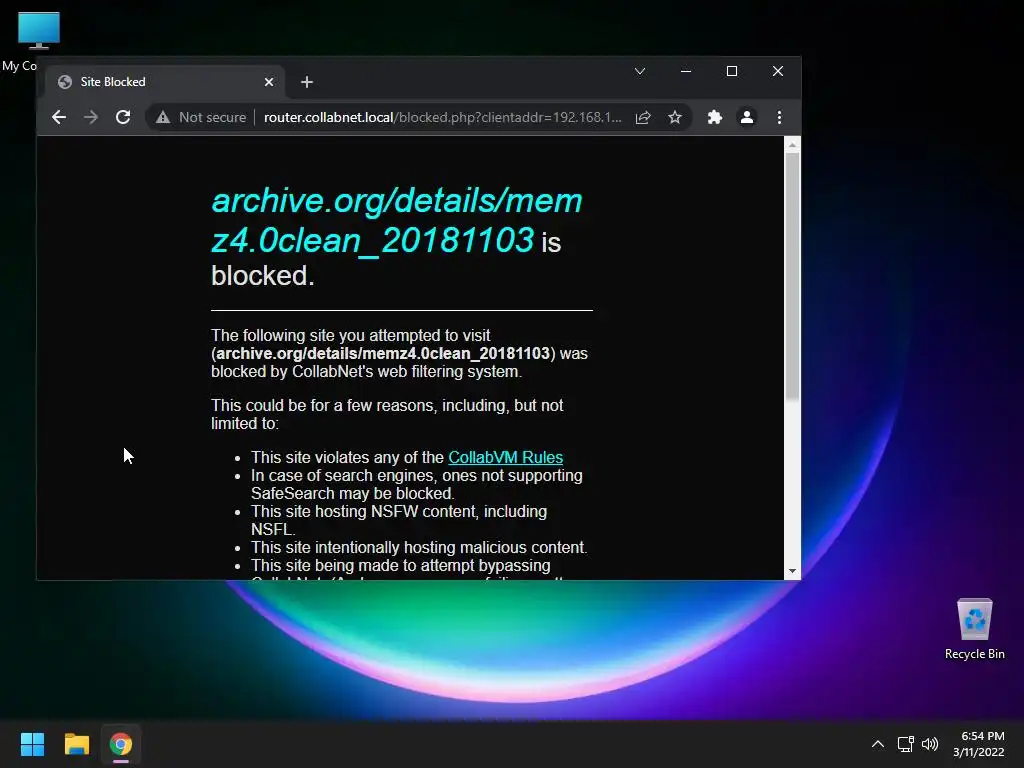The image size is (1024, 768).
Task: Open the Chrome profile avatar
Action: 747,118
